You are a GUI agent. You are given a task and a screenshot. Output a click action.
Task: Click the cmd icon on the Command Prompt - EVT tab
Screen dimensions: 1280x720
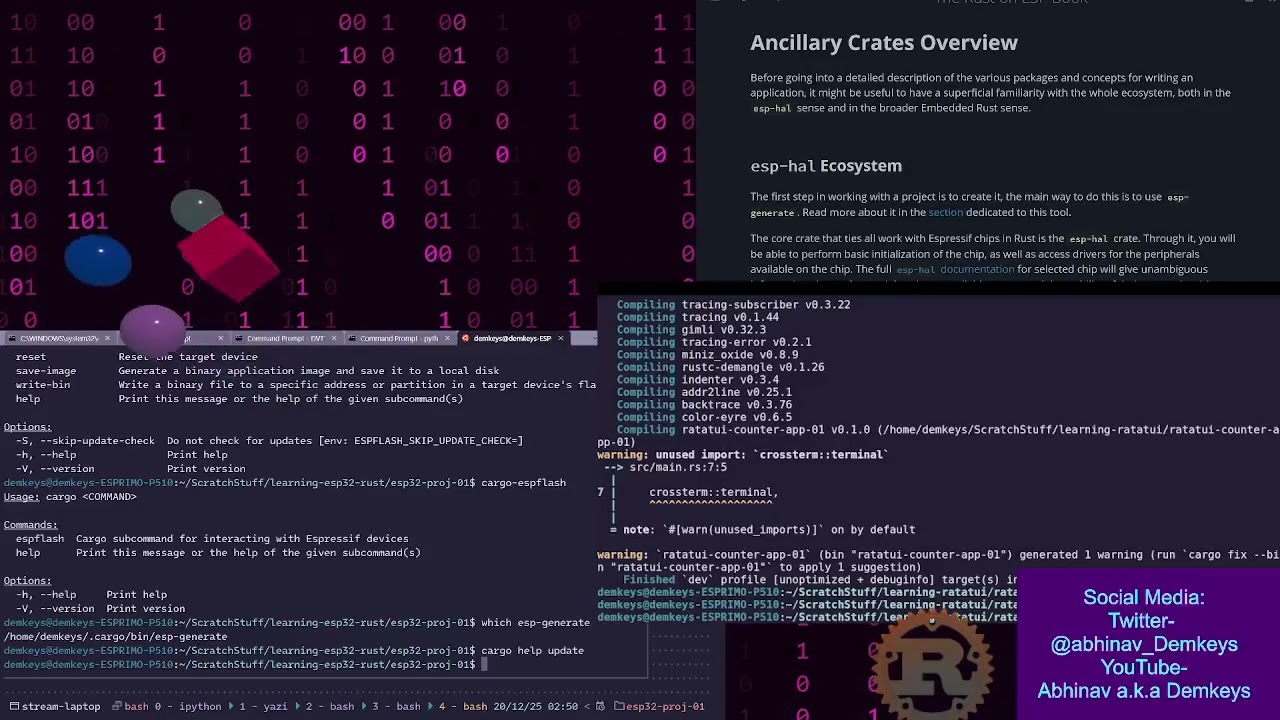(x=239, y=338)
